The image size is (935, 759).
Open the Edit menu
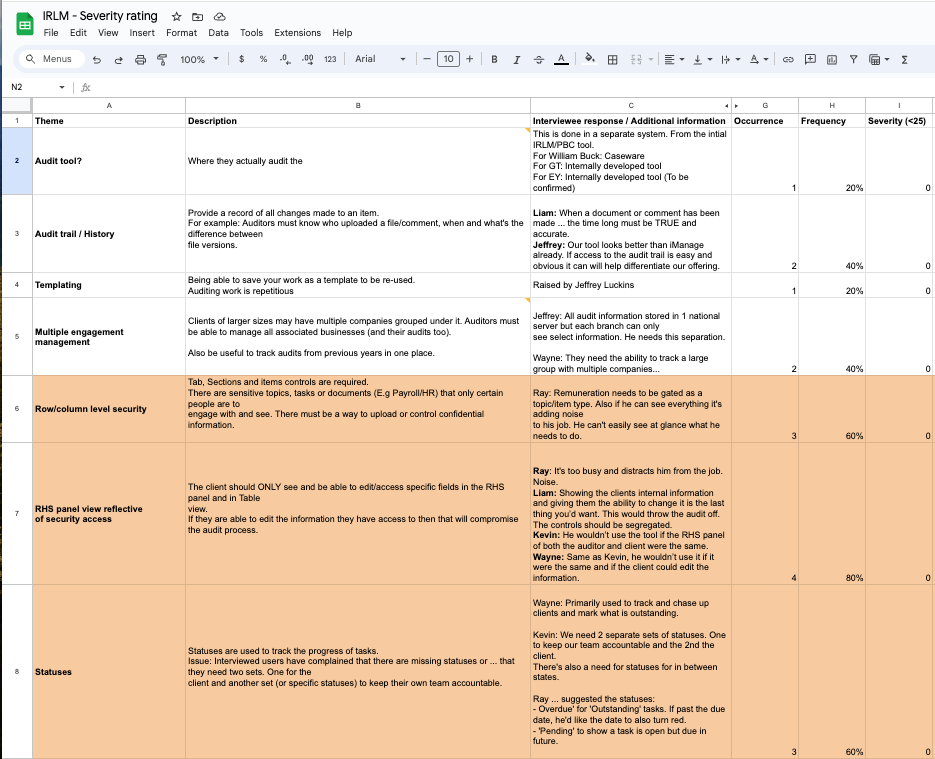point(78,33)
